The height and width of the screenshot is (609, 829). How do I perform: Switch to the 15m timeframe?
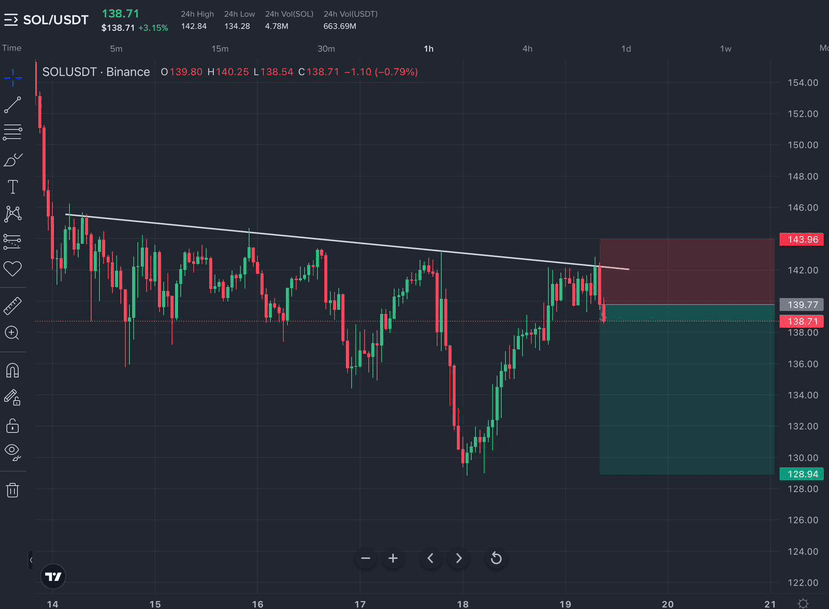tap(220, 49)
